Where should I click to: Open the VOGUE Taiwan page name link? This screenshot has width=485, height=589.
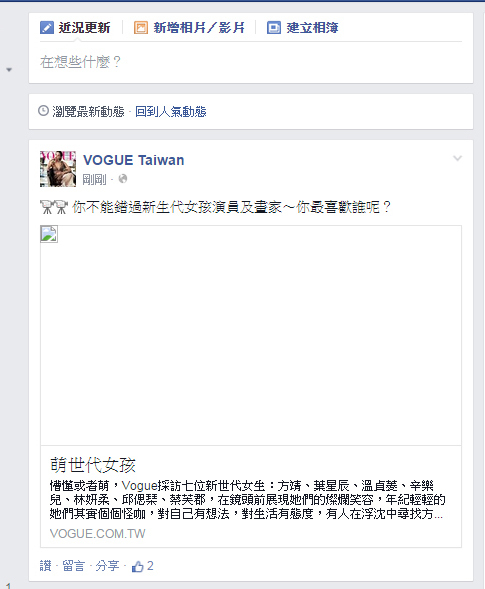[134, 160]
